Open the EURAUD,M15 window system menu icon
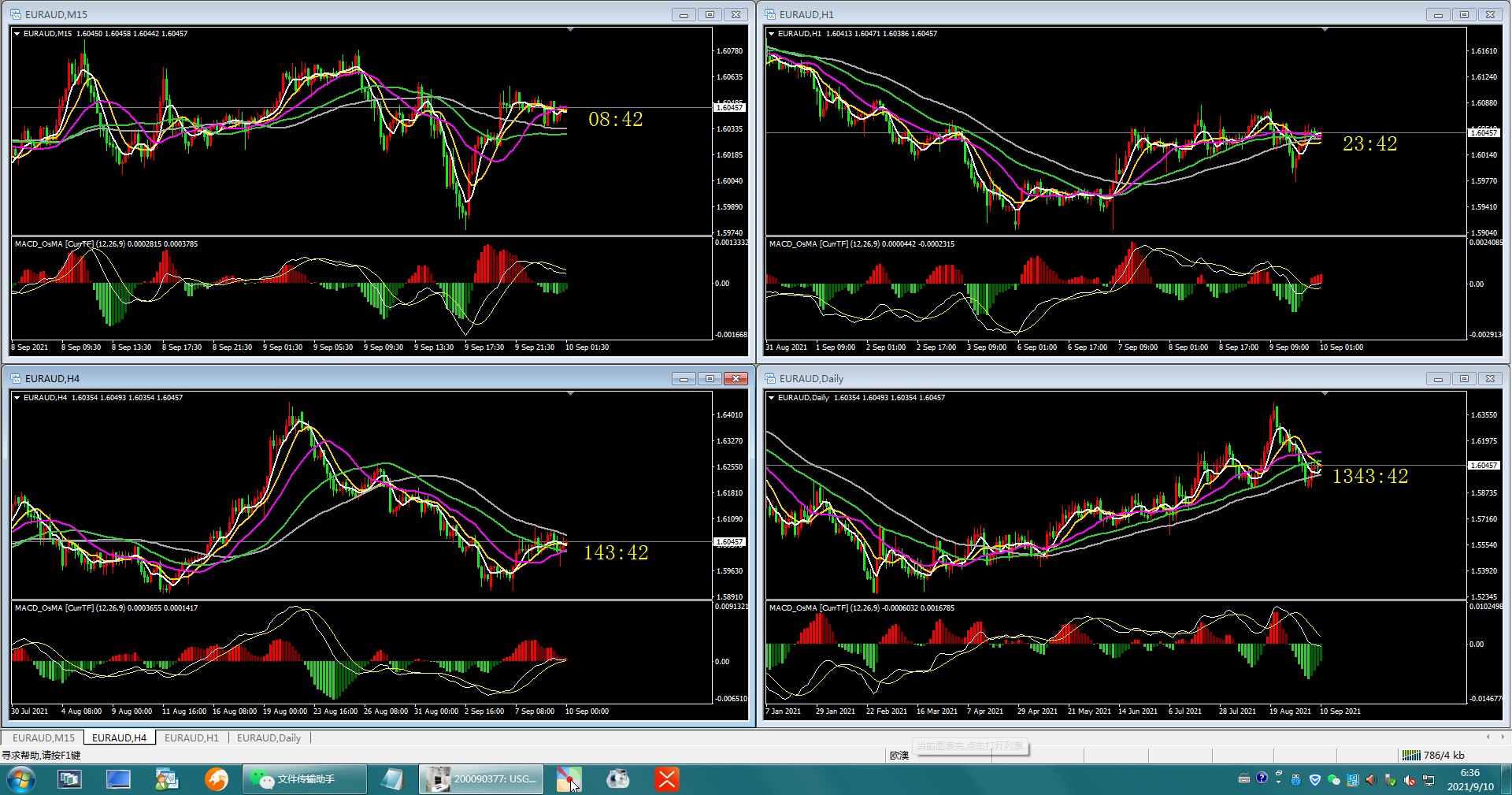The height and width of the screenshot is (795, 1512). [16, 14]
